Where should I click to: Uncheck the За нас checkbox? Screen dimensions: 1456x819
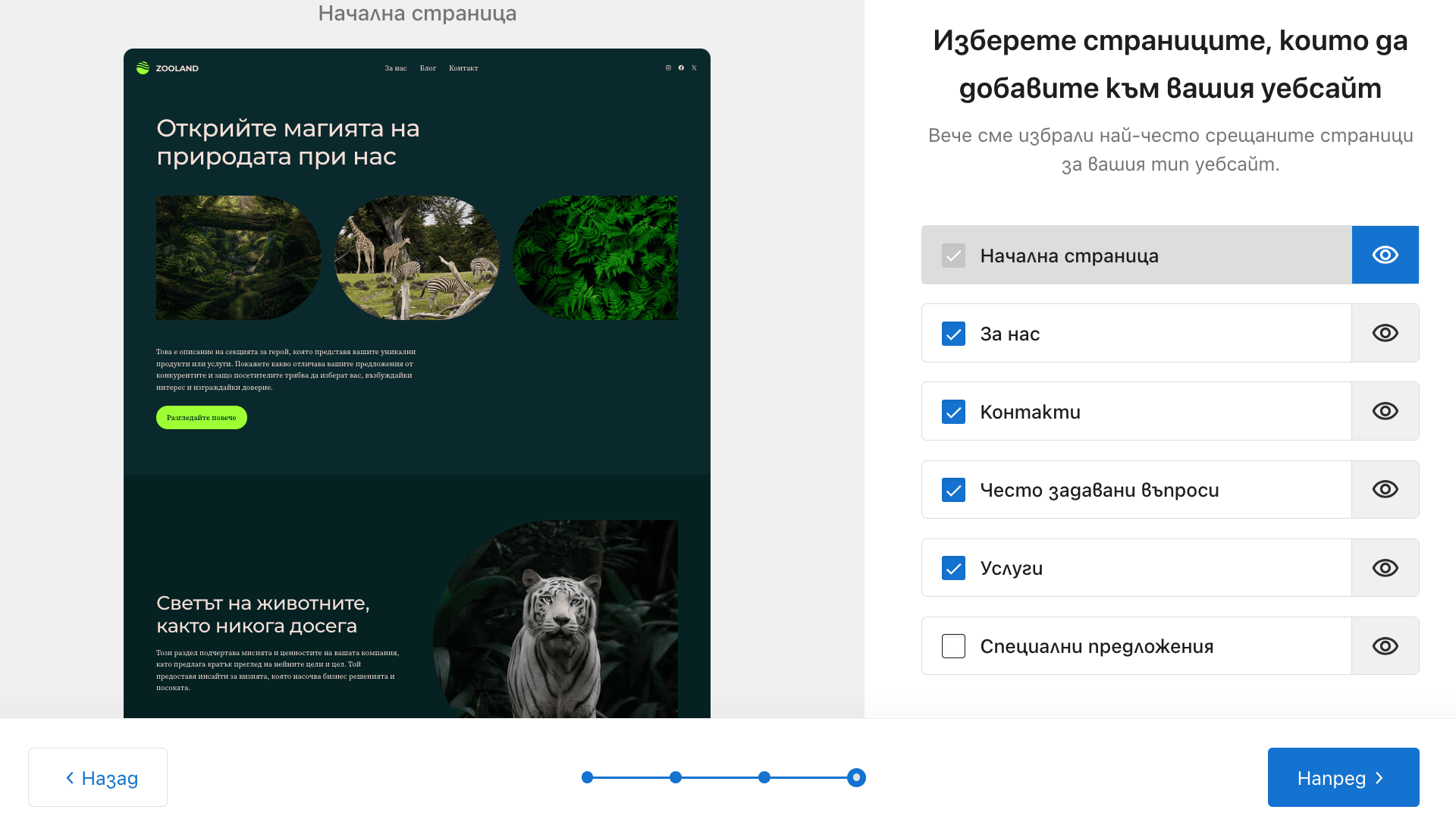tap(953, 334)
